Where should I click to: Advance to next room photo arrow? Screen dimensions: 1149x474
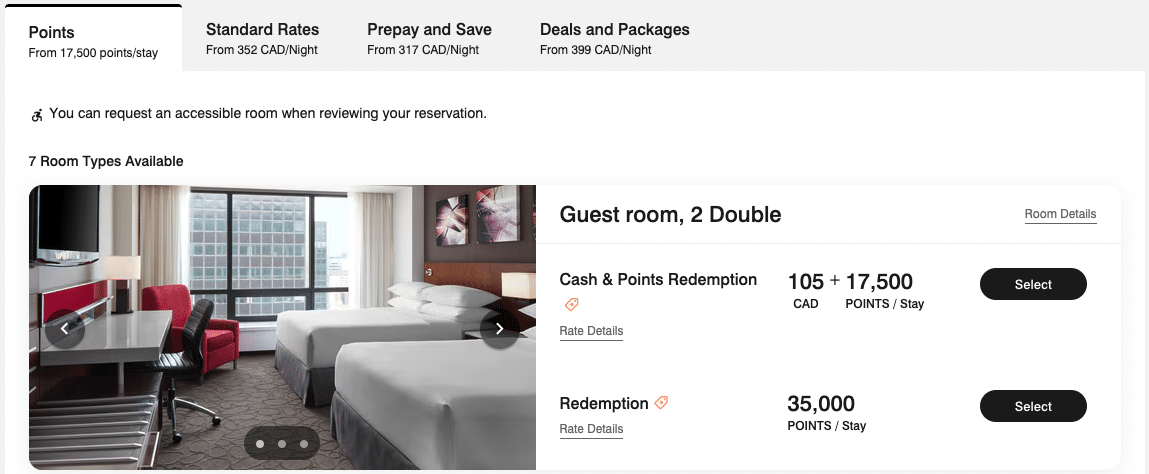pyautogui.click(x=499, y=327)
